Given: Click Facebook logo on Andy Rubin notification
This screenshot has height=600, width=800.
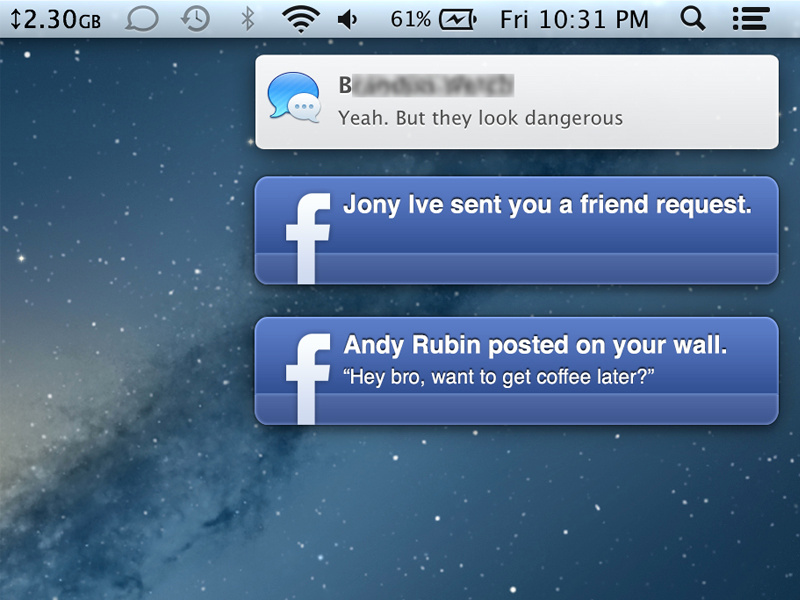Looking at the screenshot, I should [x=308, y=379].
